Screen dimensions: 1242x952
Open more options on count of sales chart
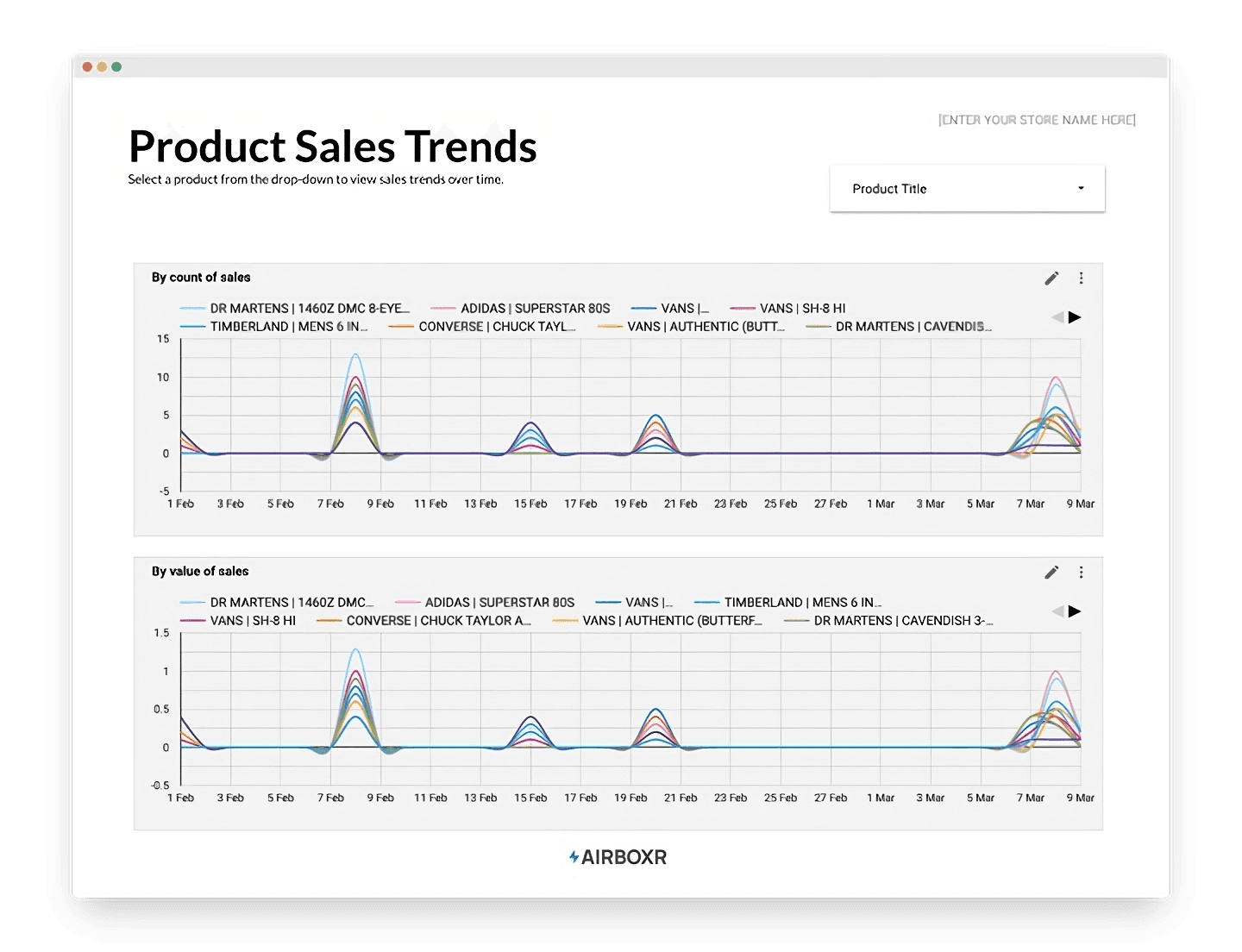click(x=1081, y=278)
